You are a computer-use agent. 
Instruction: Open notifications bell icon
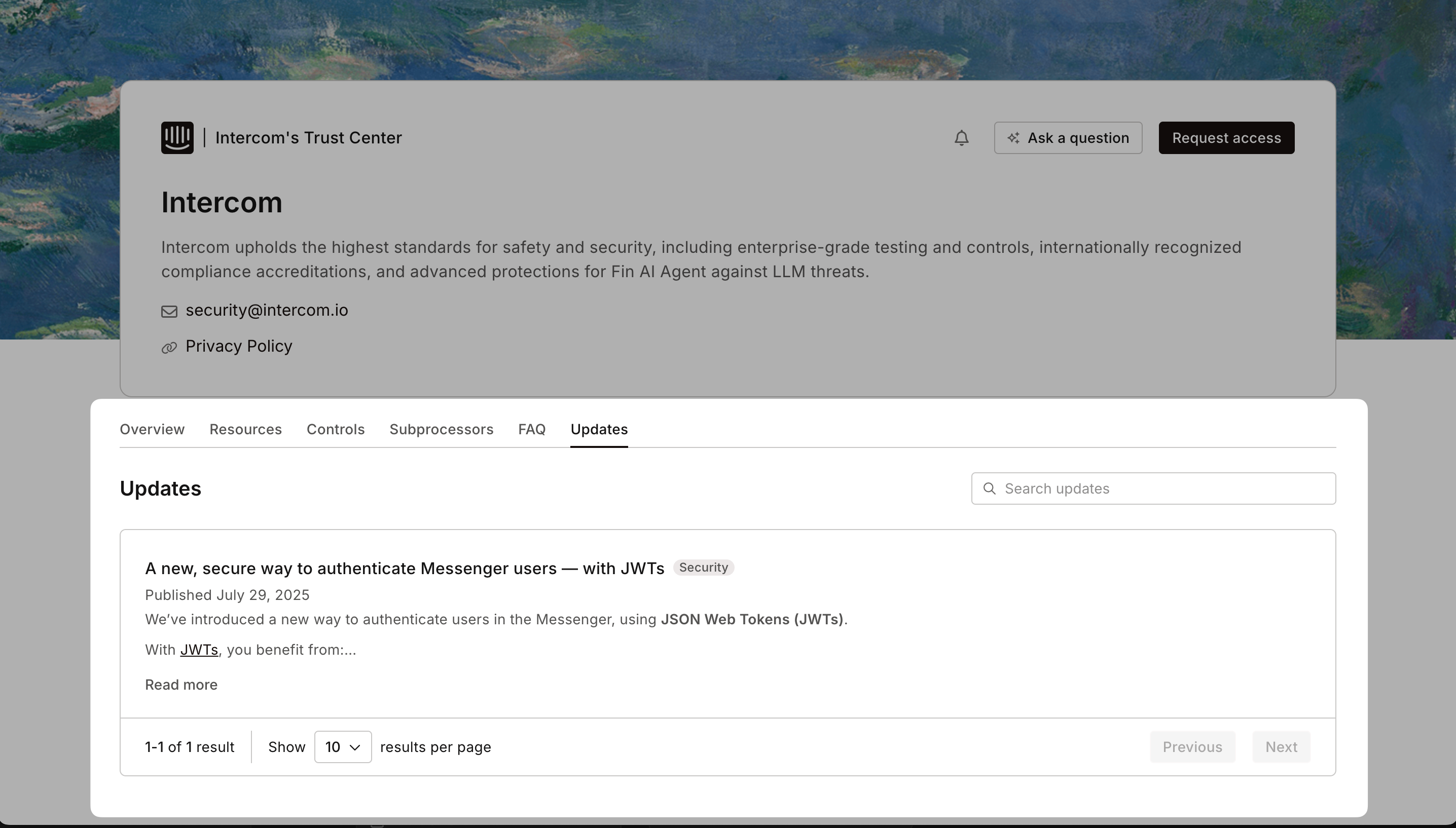pyautogui.click(x=961, y=138)
